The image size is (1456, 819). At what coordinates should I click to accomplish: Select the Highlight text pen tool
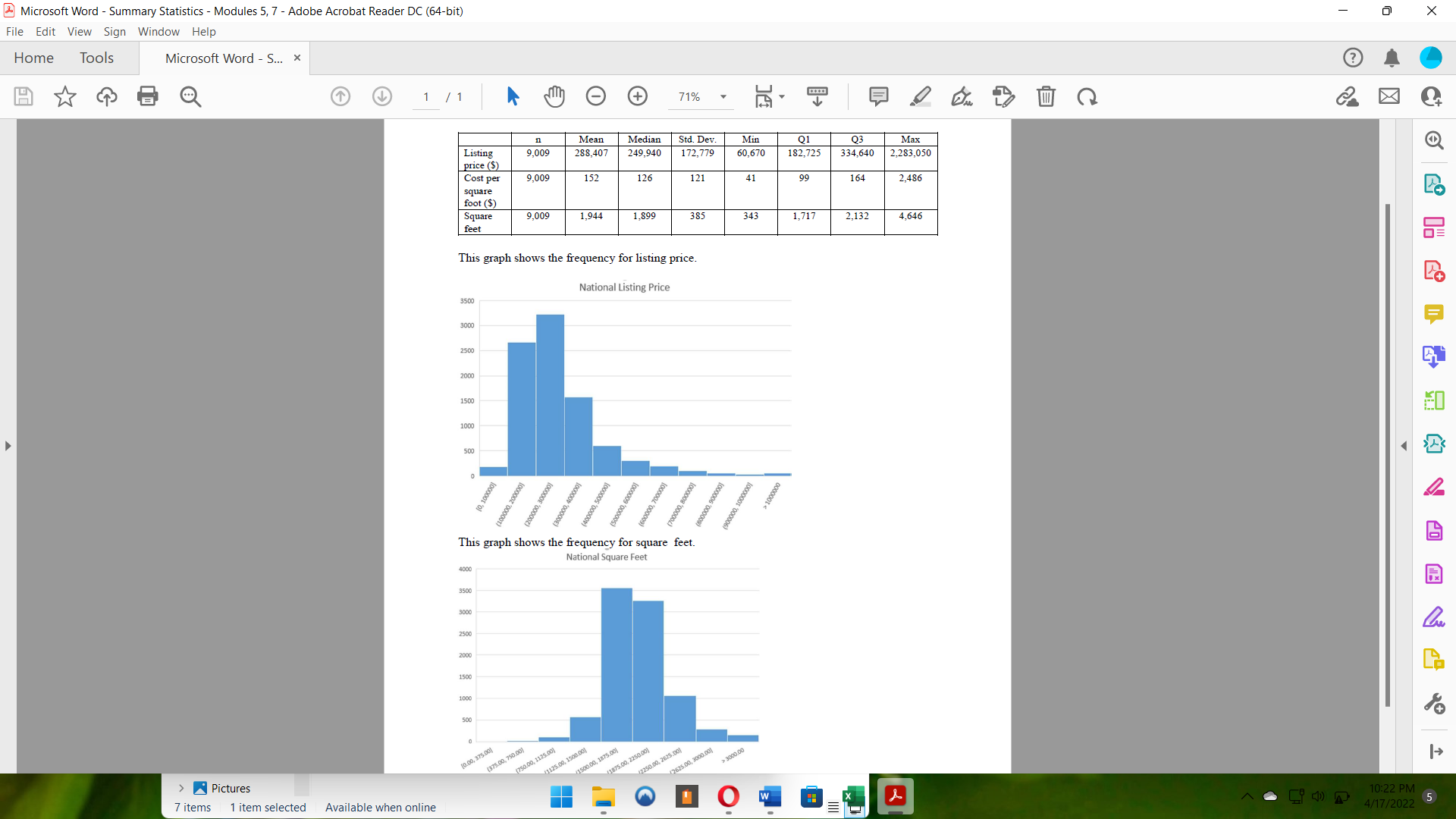(920, 96)
